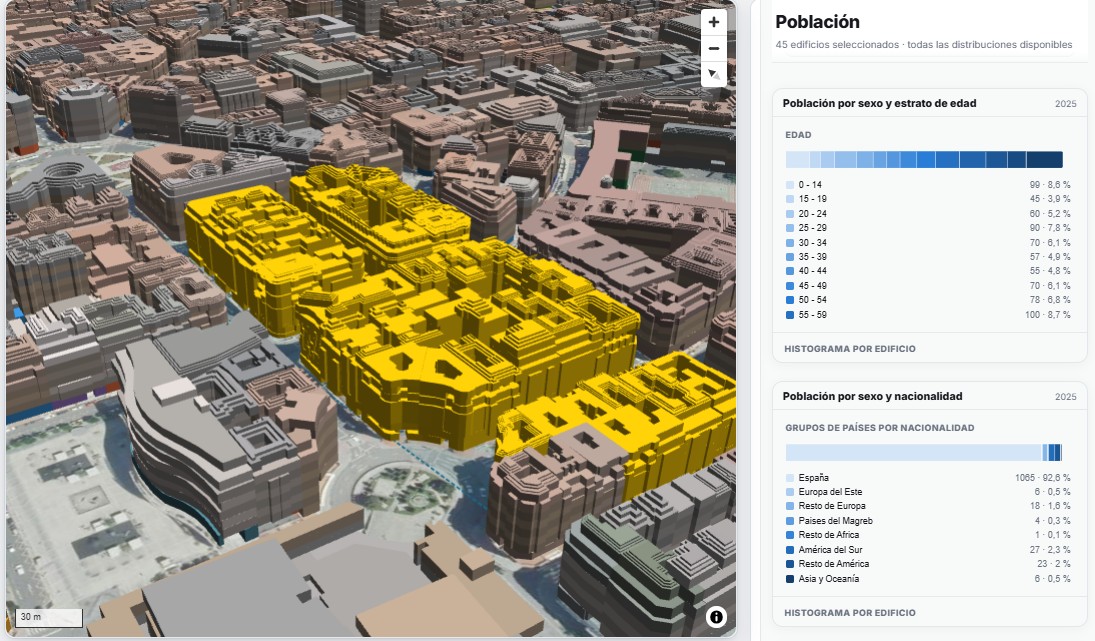Click the value '27 · 2,3 %'

pos(1050,550)
